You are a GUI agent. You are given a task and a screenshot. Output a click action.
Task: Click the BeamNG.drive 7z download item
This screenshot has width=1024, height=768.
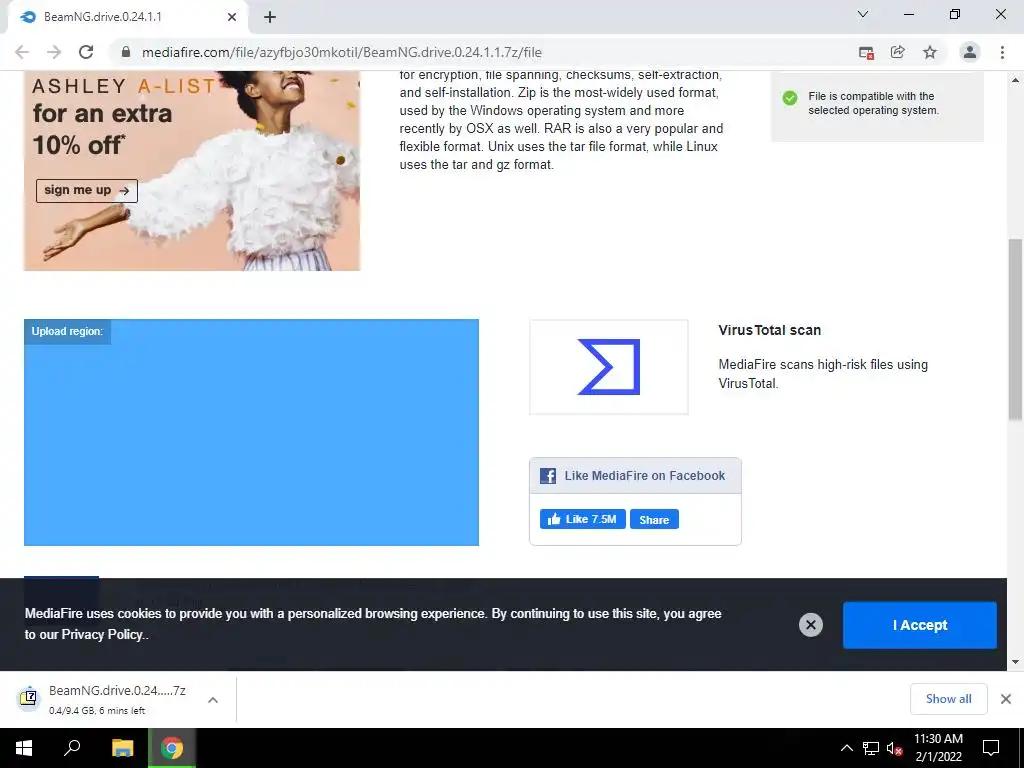click(x=118, y=699)
